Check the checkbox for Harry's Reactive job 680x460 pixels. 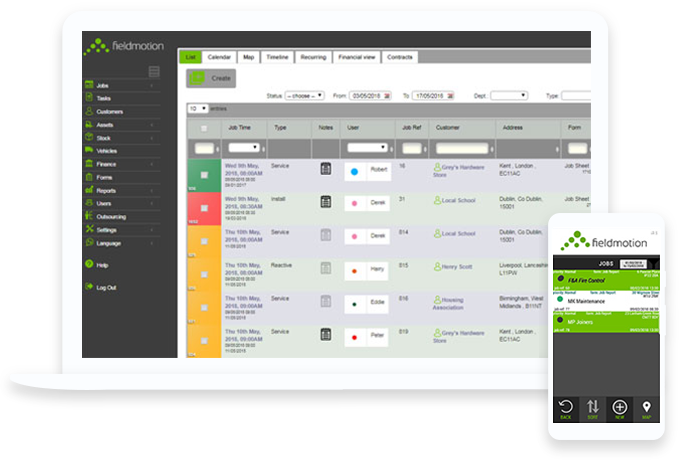204,274
